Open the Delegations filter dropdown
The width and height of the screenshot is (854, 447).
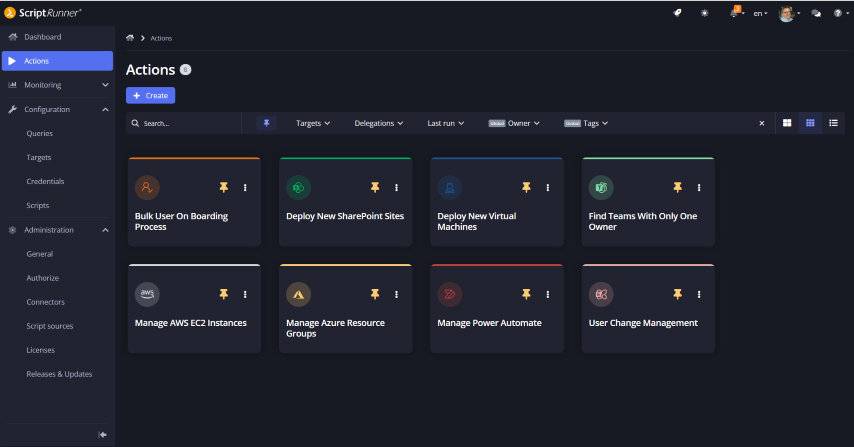coord(379,123)
